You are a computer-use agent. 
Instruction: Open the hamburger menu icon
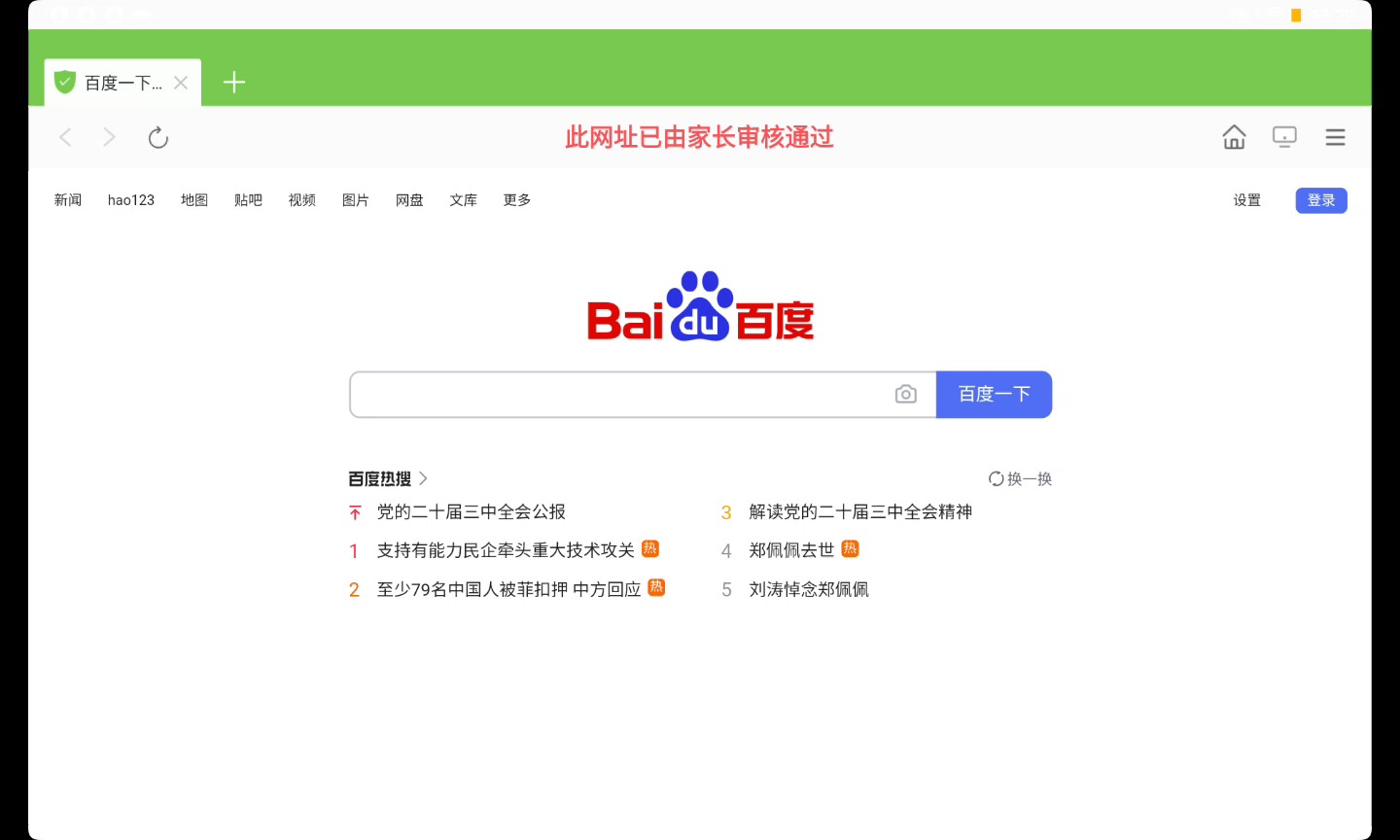click(1335, 137)
